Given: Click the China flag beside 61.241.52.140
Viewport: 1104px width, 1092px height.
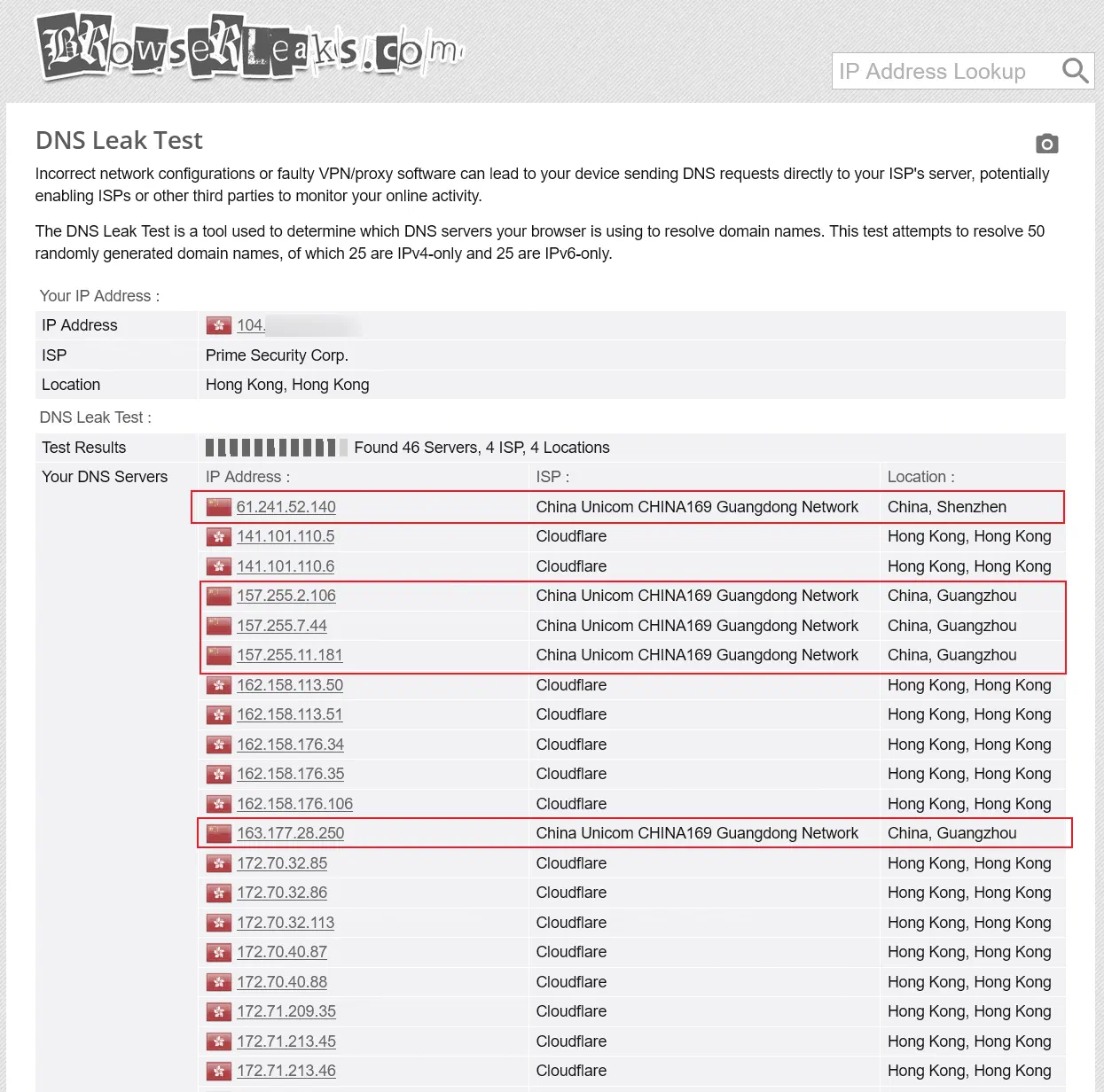Looking at the screenshot, I should (x=218, y=506).
